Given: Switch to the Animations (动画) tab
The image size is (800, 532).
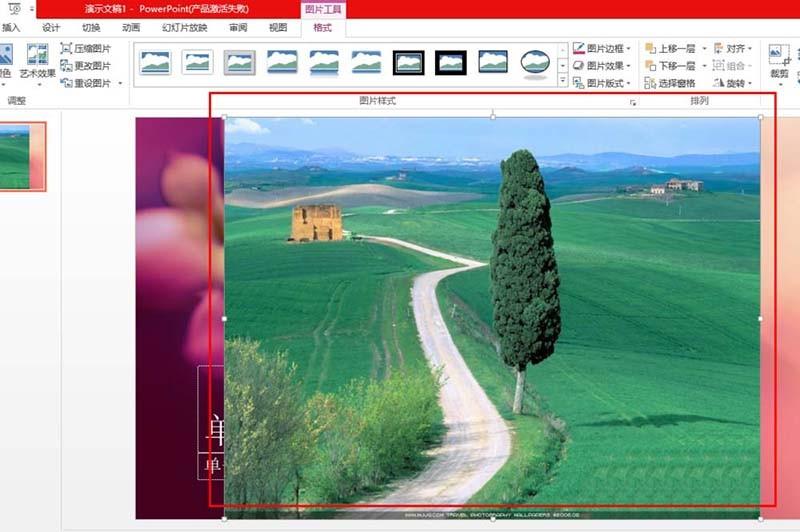Looking at the screenshot, I should pos(131,27).
